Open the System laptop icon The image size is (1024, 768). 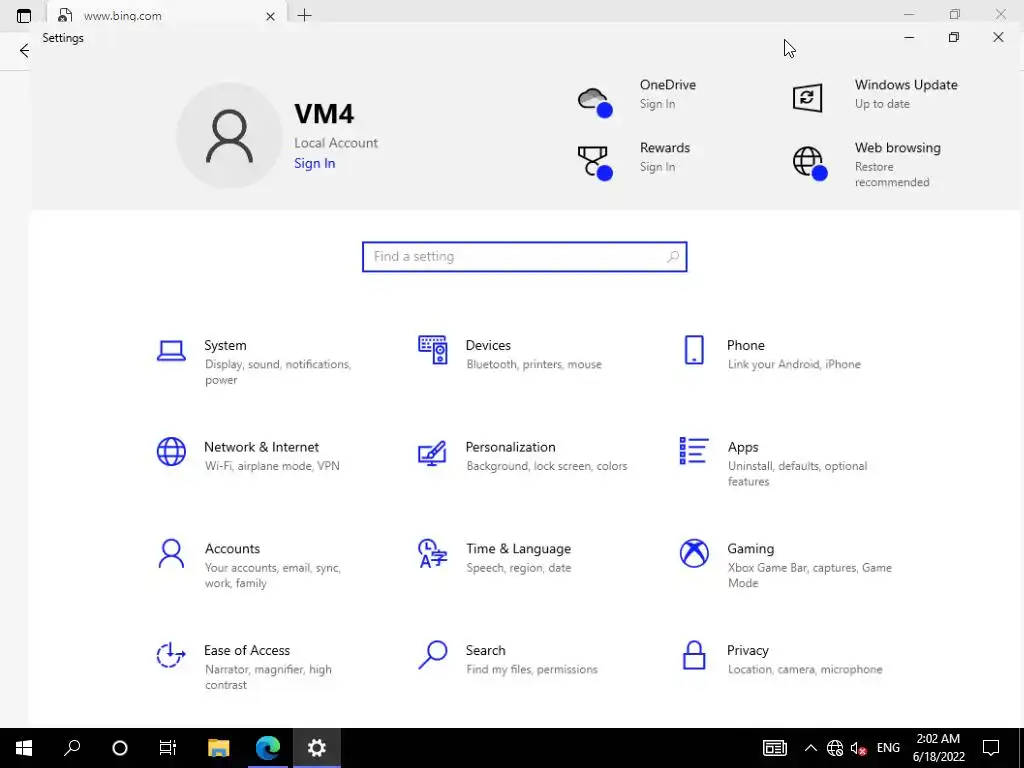[x=171, y=351]
